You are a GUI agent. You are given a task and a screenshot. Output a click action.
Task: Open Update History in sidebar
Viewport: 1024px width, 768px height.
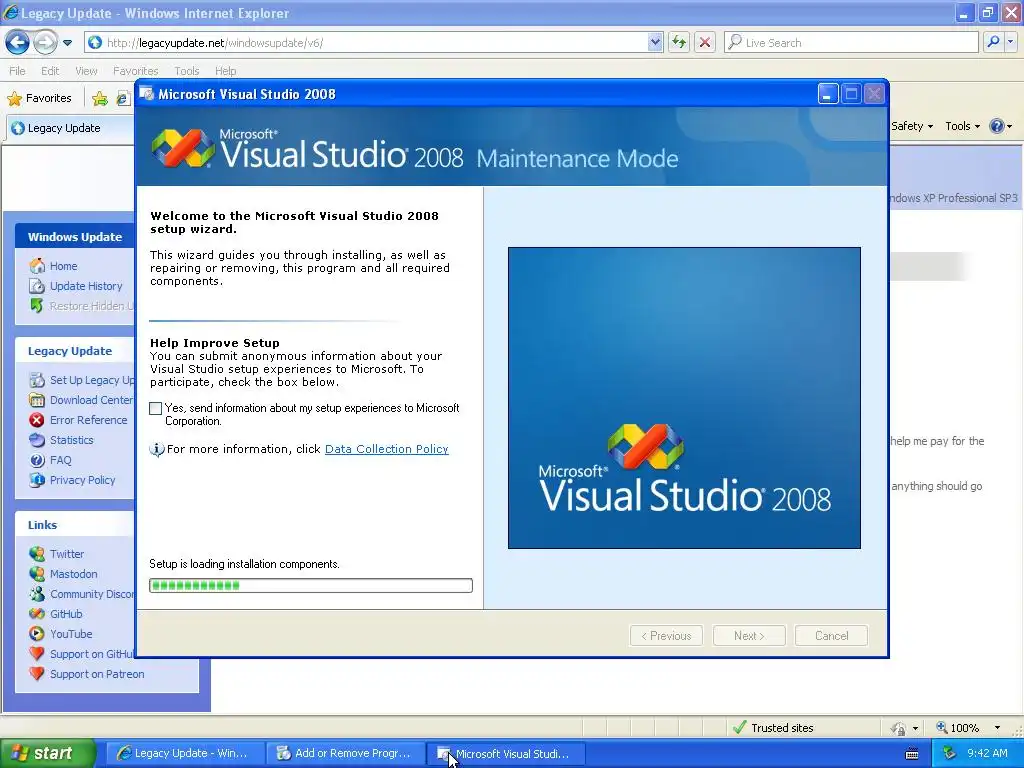(x=86, y=286)
